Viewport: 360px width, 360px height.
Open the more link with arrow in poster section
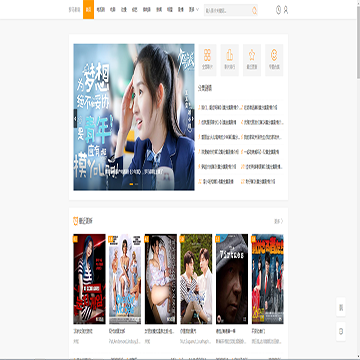click(x=279, y=221)
